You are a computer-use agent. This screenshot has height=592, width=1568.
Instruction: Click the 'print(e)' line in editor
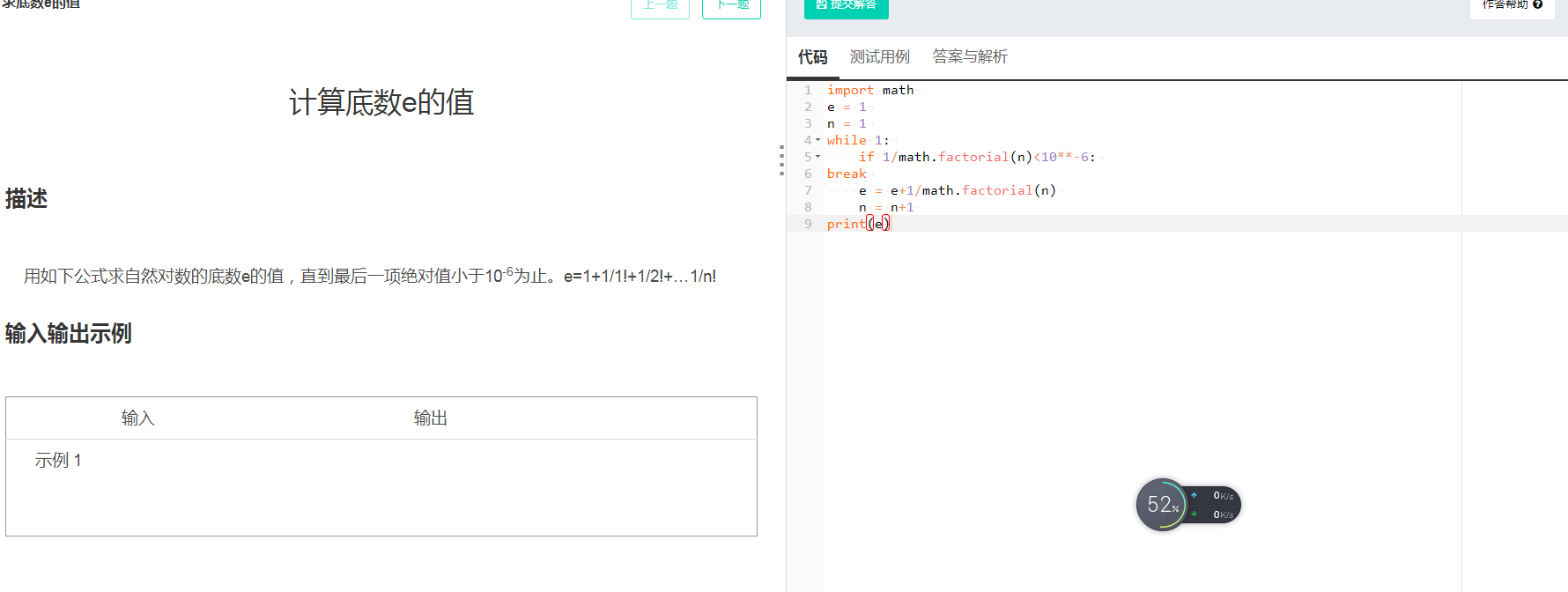858,224
